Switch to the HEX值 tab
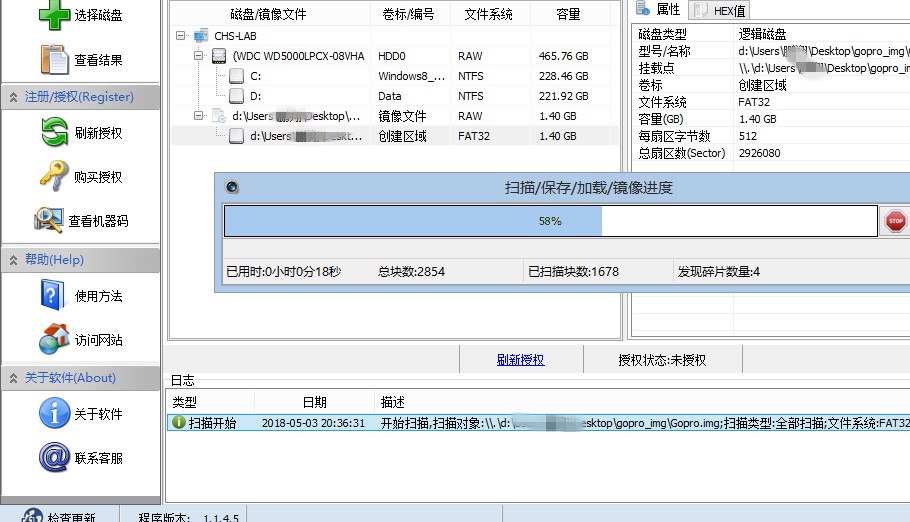This screenshot has height=522, width=910. 720,10
